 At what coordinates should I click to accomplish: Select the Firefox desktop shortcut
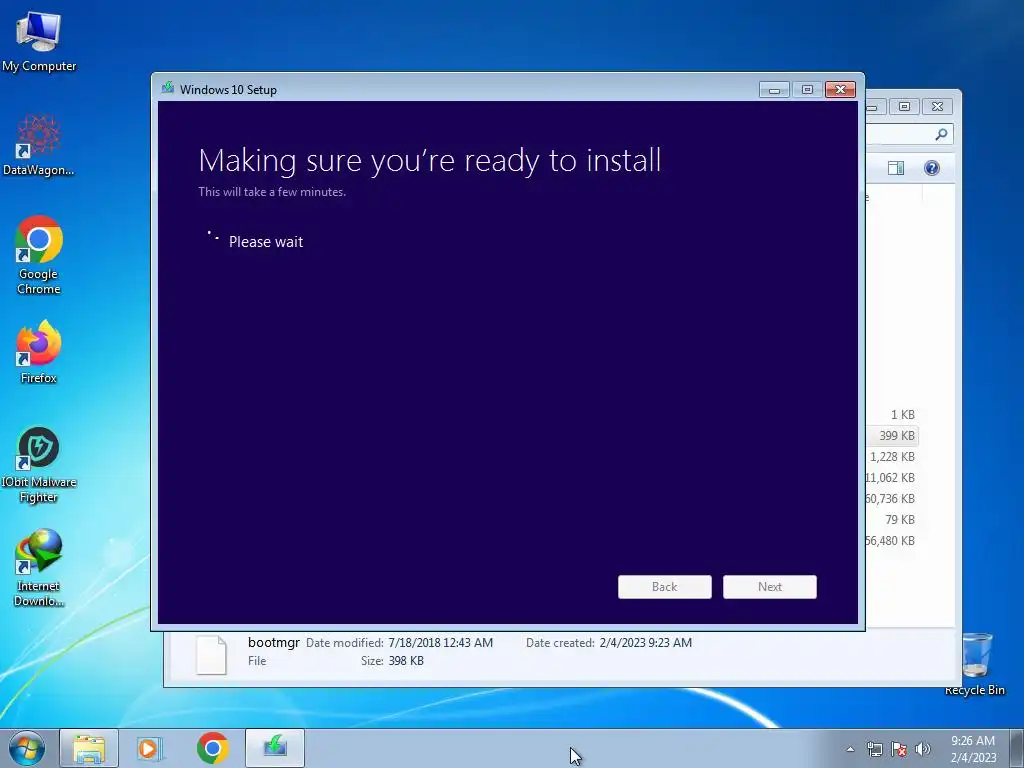pos(39,351)
